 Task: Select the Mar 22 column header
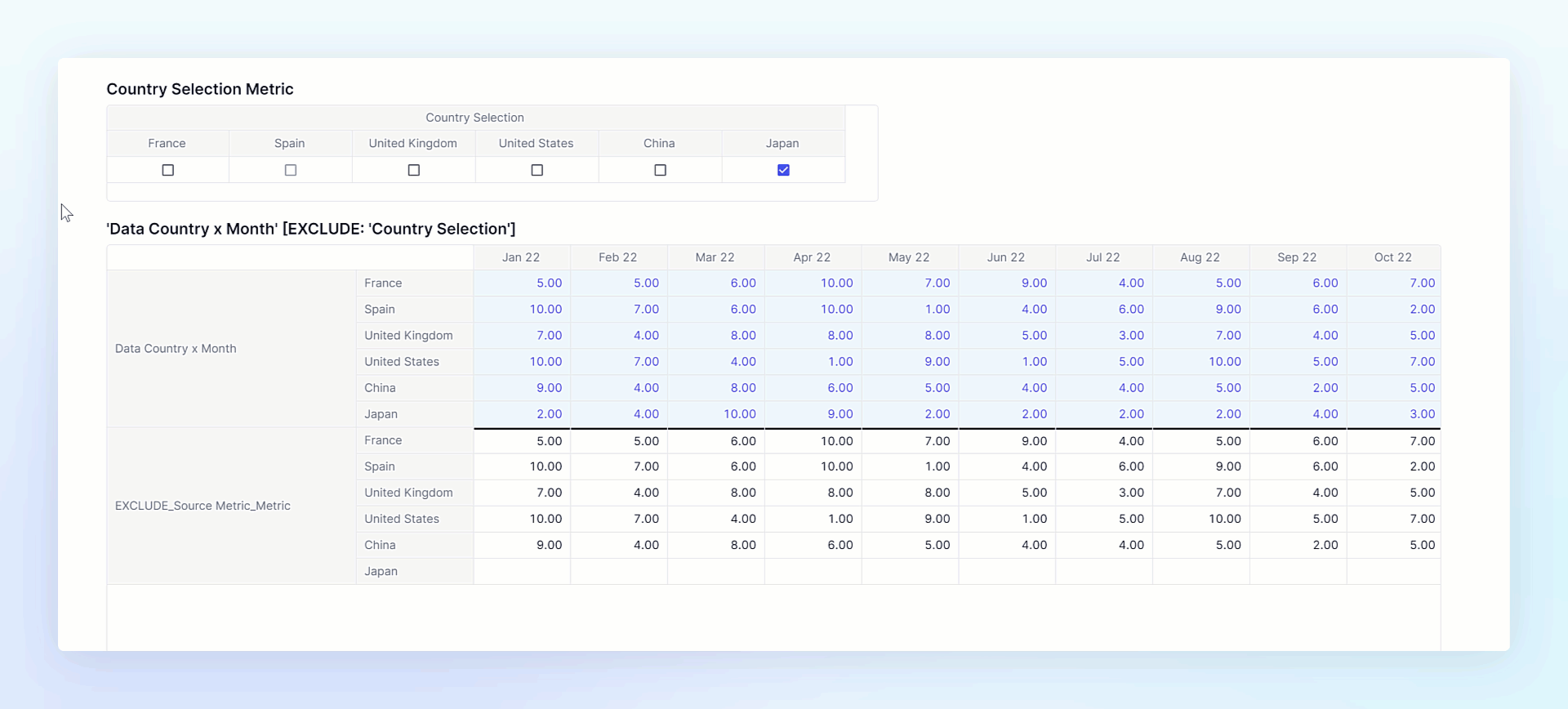(716, 257)
